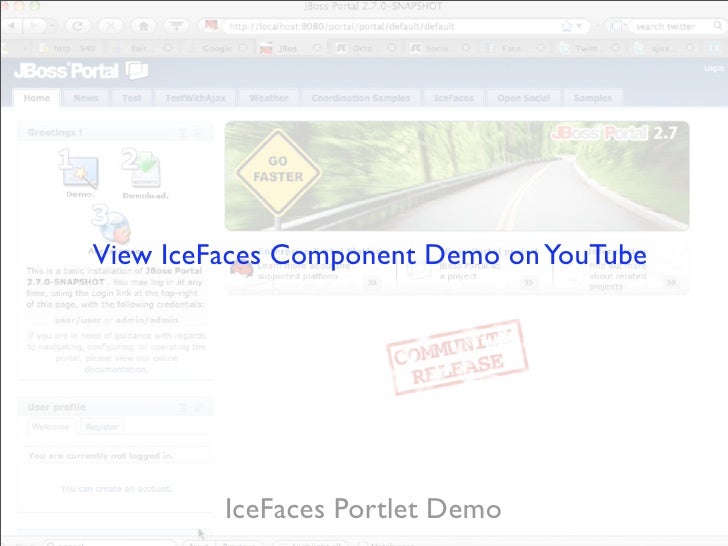The width and height of the screenshot is (728, 546).
Task: Switch to the 'Octo...' browser tab
Action: [362, 48]
